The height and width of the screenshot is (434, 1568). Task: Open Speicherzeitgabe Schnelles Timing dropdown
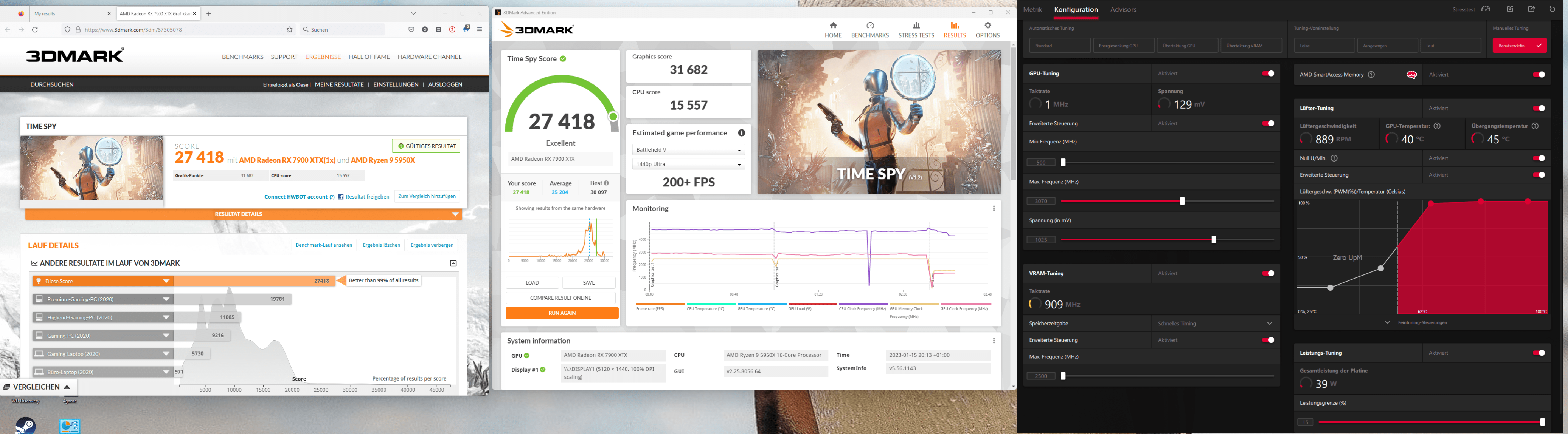pyautogui.click(x=1215, y=323)
